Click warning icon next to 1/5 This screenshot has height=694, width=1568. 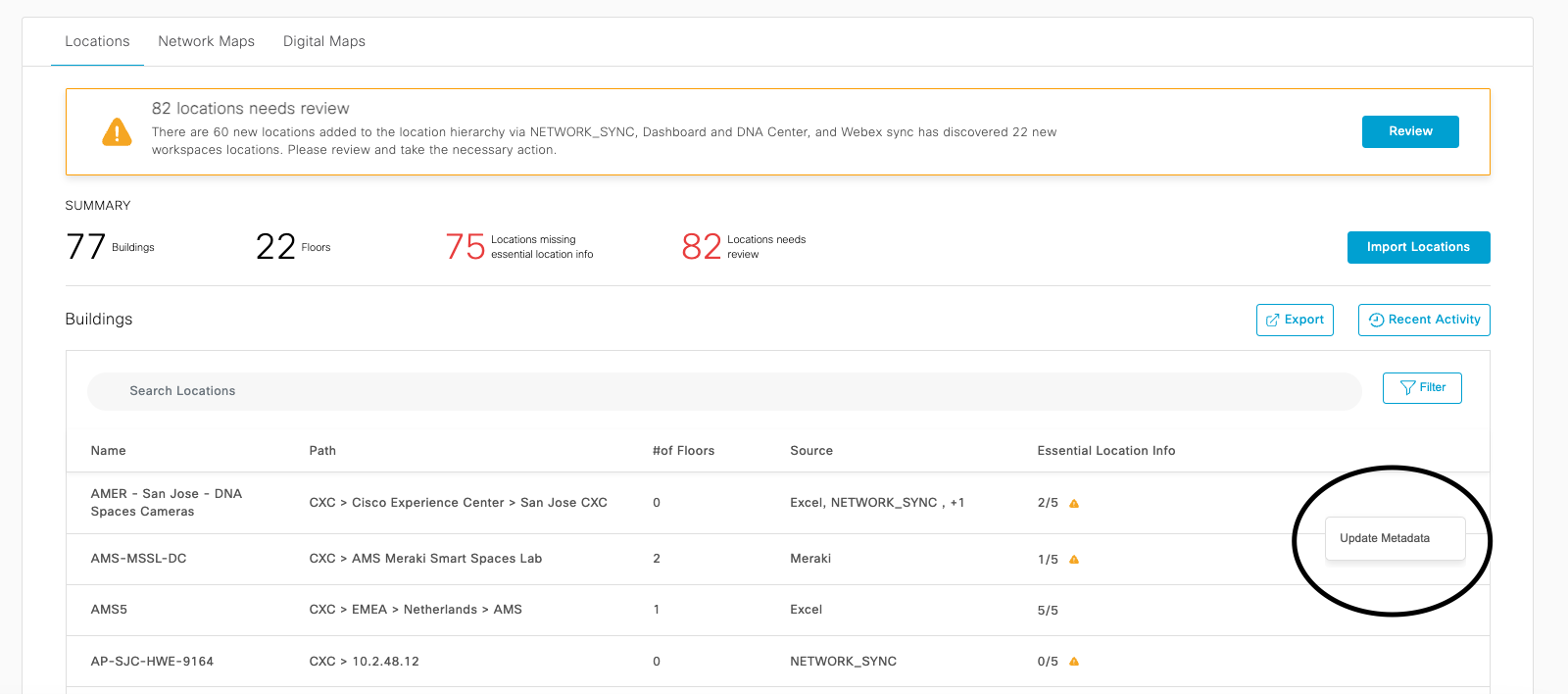[x=1074, y=560]
